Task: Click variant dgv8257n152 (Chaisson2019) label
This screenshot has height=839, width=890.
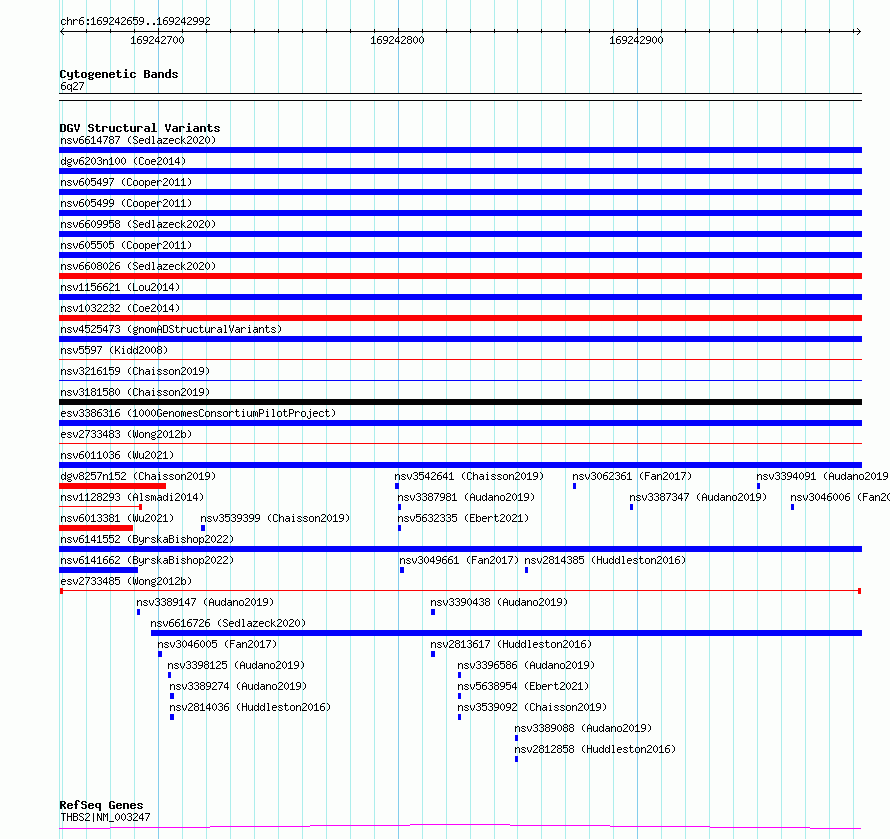Action: click(138, 476)
